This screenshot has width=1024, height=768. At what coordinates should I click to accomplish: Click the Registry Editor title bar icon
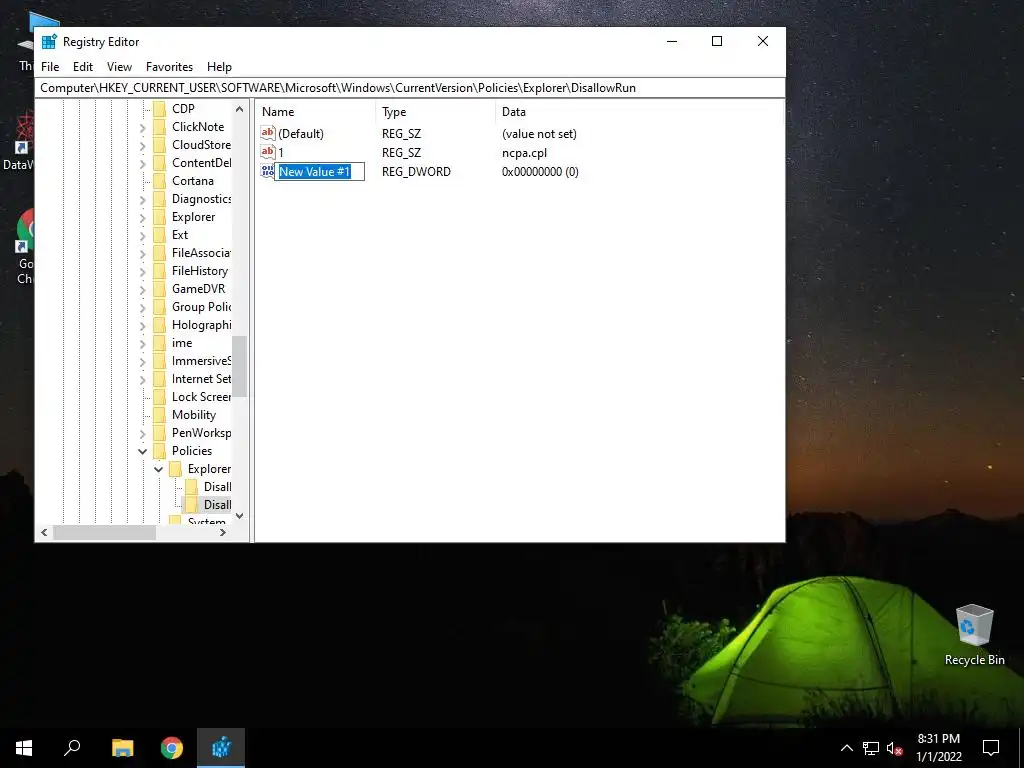pyautogui.click(x=49, y=42)
